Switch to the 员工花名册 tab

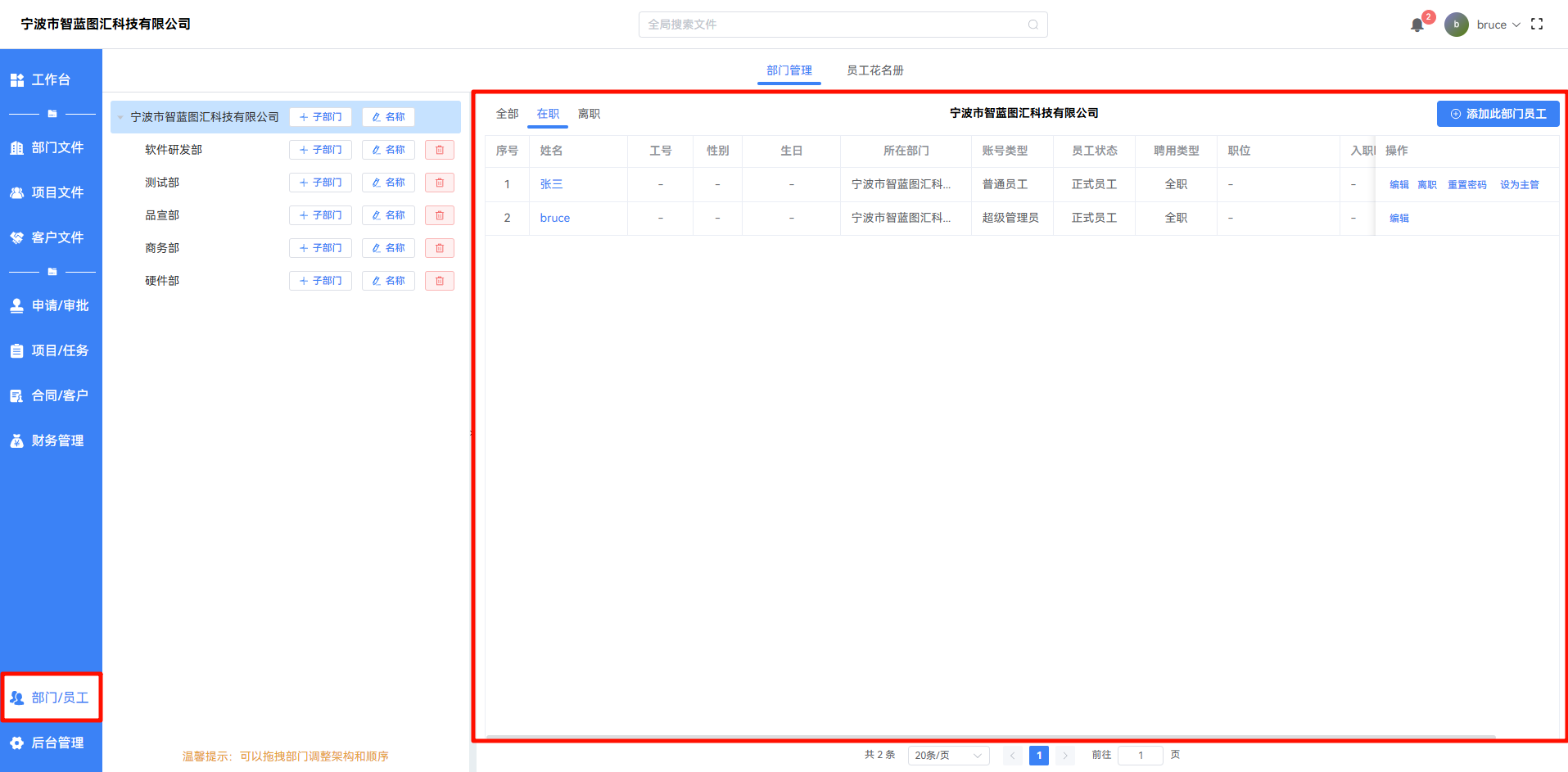click(x=874, y=70)
